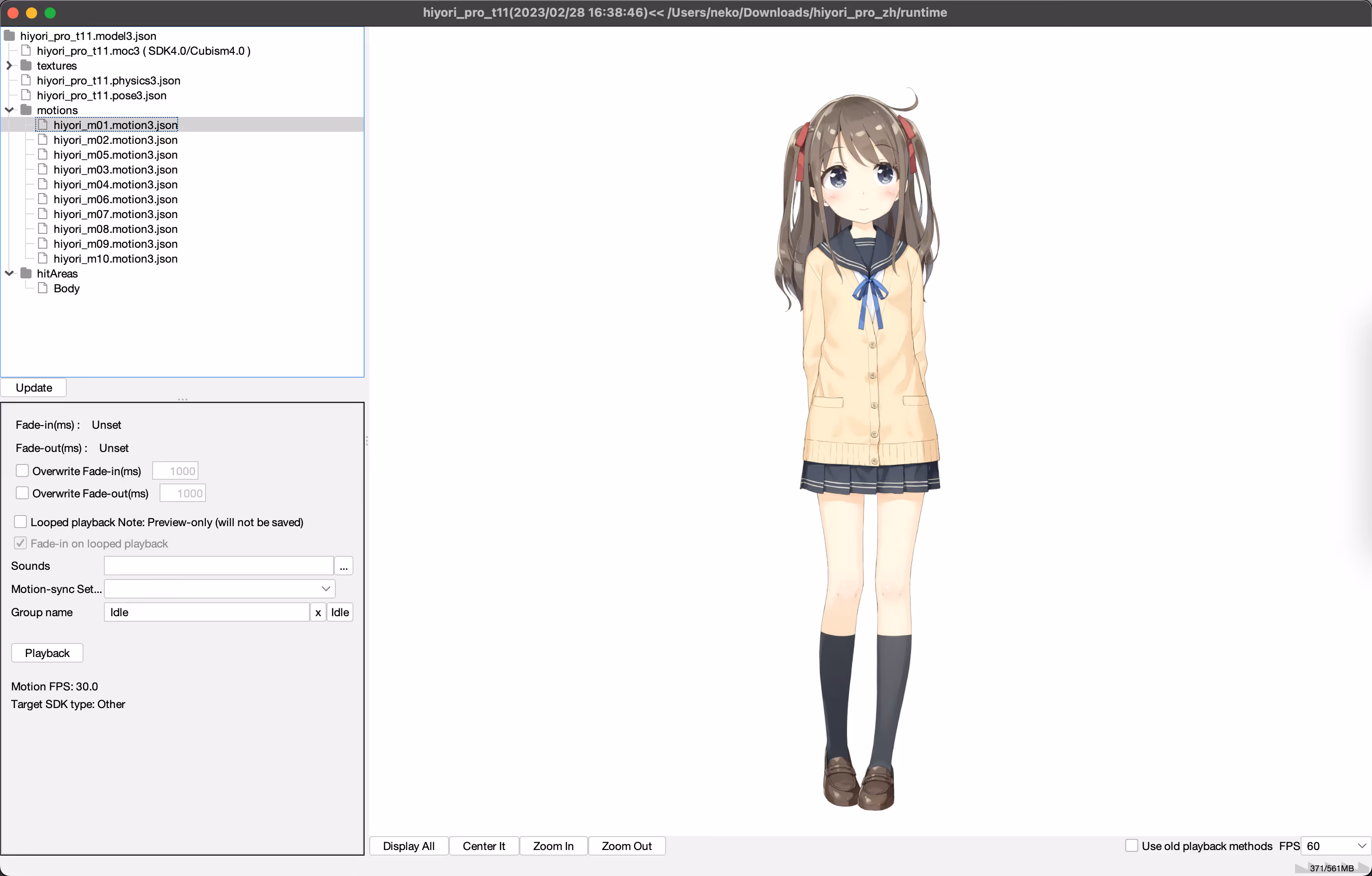1372x876 pixels.
Task: Click the Zoom In button
Action: 553,846
